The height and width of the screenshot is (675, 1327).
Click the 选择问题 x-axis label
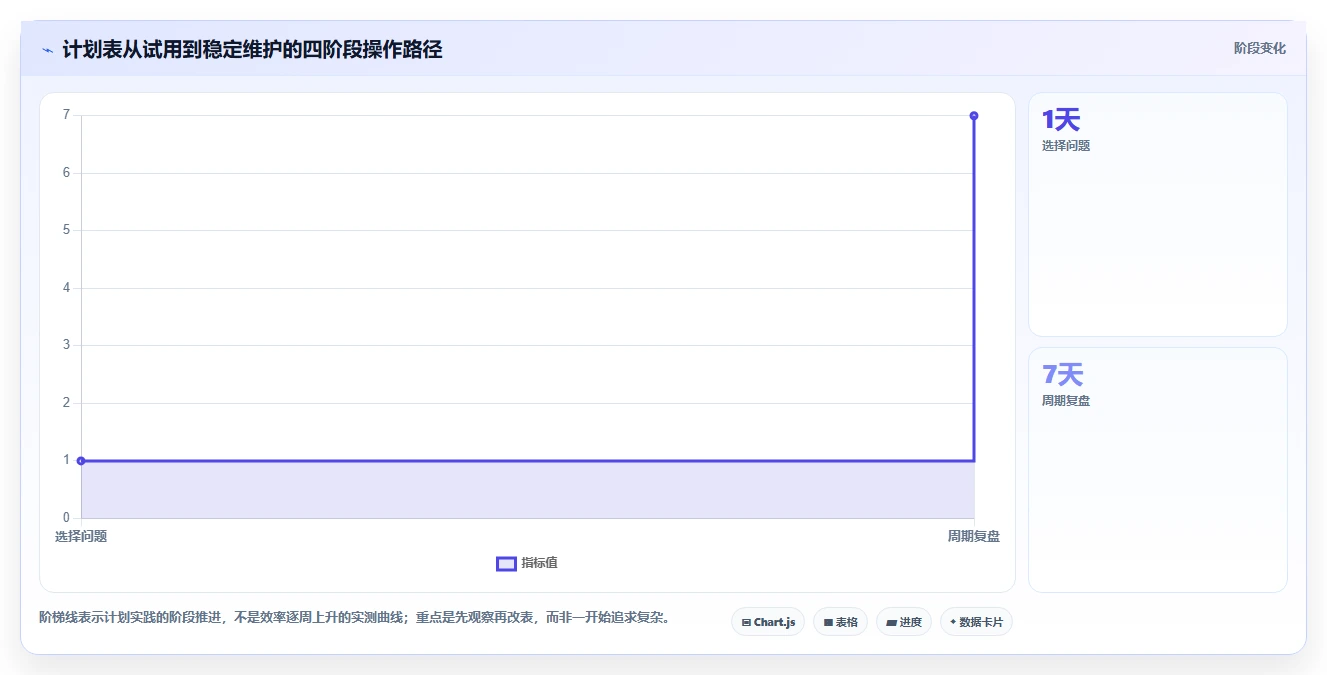pos(81,536)
